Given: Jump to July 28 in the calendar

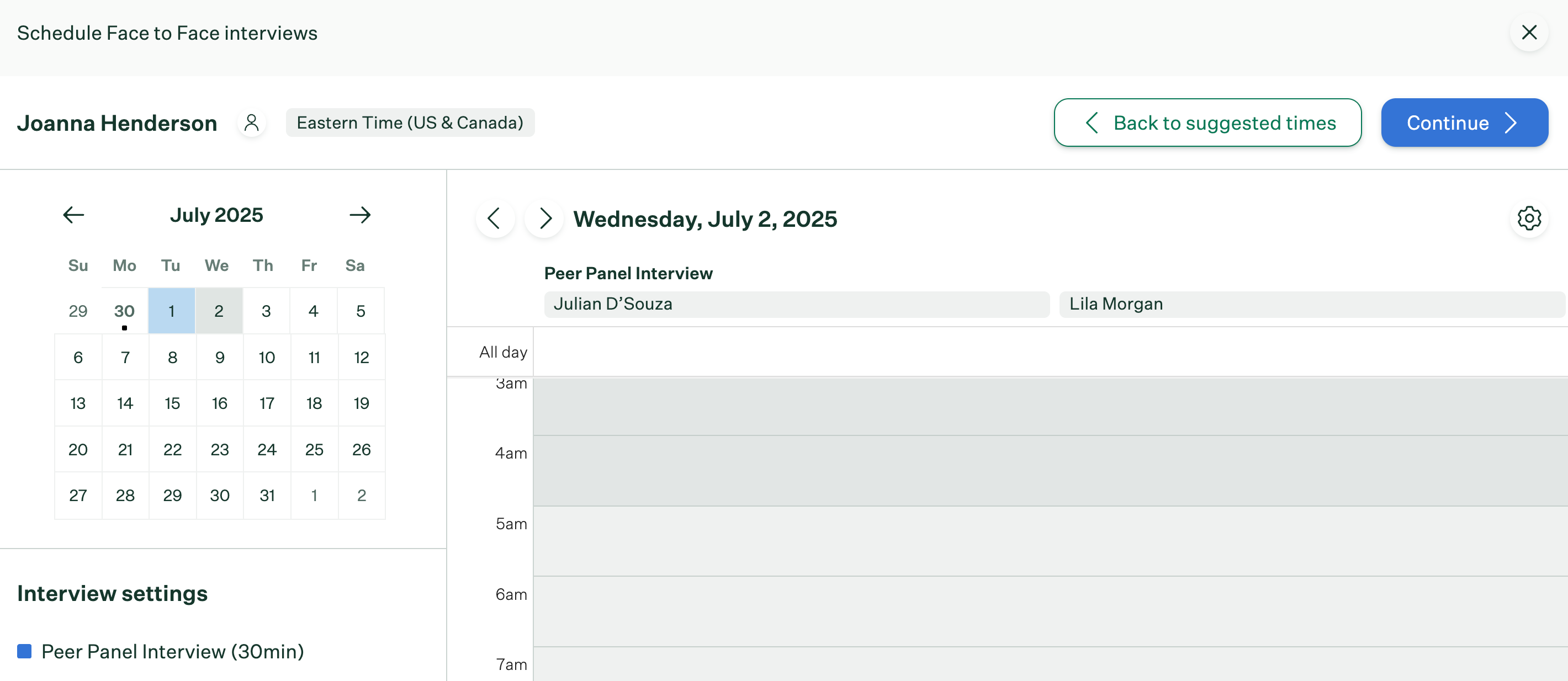Looking at the screenshot, I should coord(125,496).
